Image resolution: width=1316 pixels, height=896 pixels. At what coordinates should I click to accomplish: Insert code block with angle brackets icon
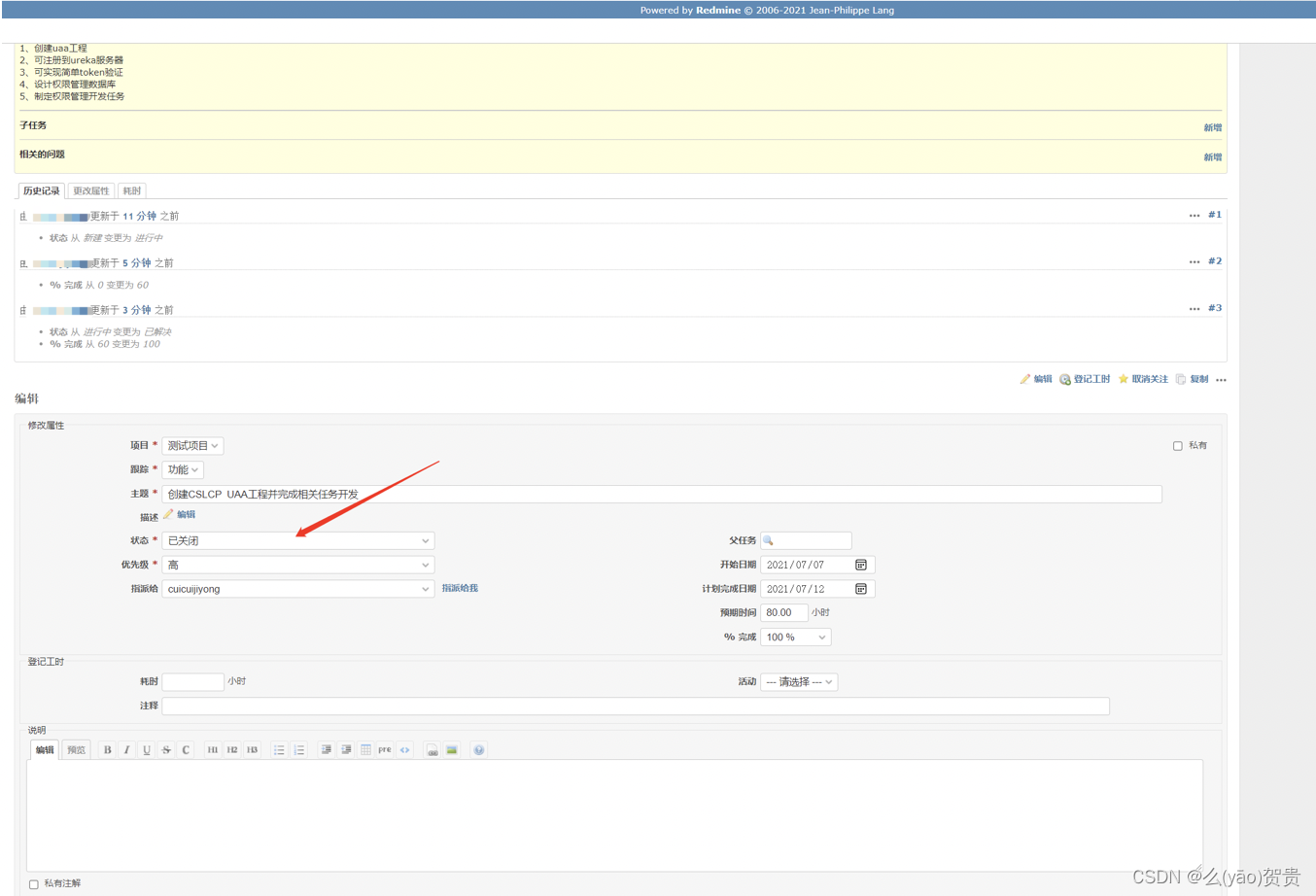coord(404,750)
